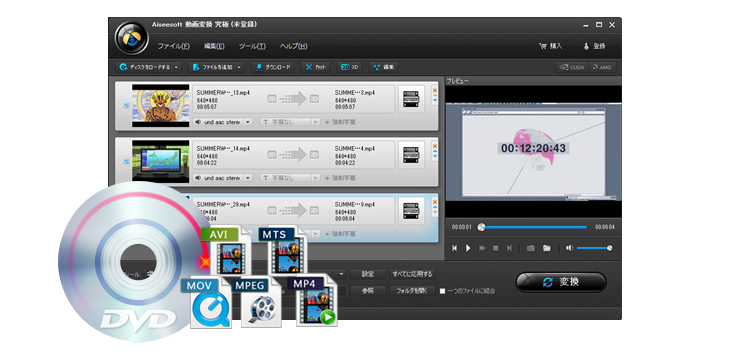The height and width of the screenshot is (361, 733).
Task: Take a snapshot with the camera icon
Action: [x=531, y=248]
